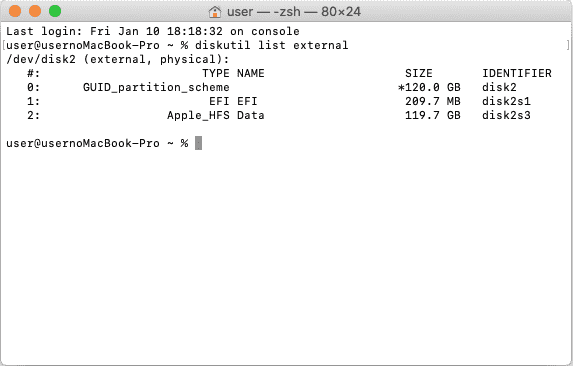The height and width of the screenshot is (366, 573).
Task: Click the 'diskutil list external' command text
Action: tap(272, 45)
